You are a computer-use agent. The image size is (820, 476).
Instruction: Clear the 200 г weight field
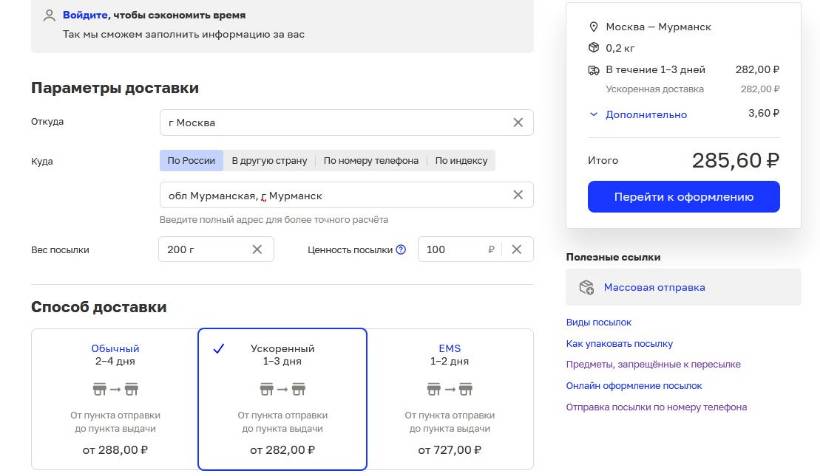[x=257, y=250]
